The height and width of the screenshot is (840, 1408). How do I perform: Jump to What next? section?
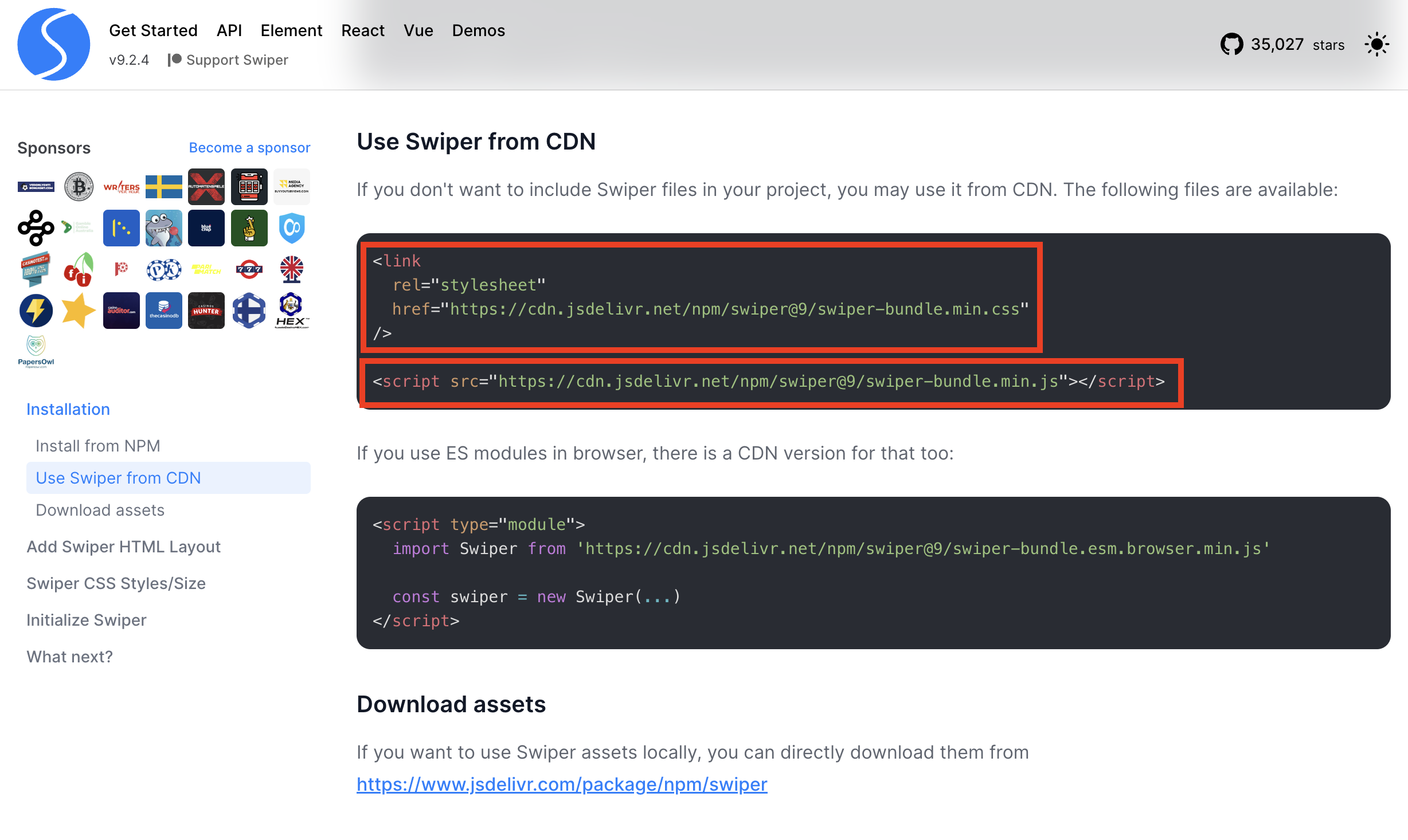tap(70, 657)
